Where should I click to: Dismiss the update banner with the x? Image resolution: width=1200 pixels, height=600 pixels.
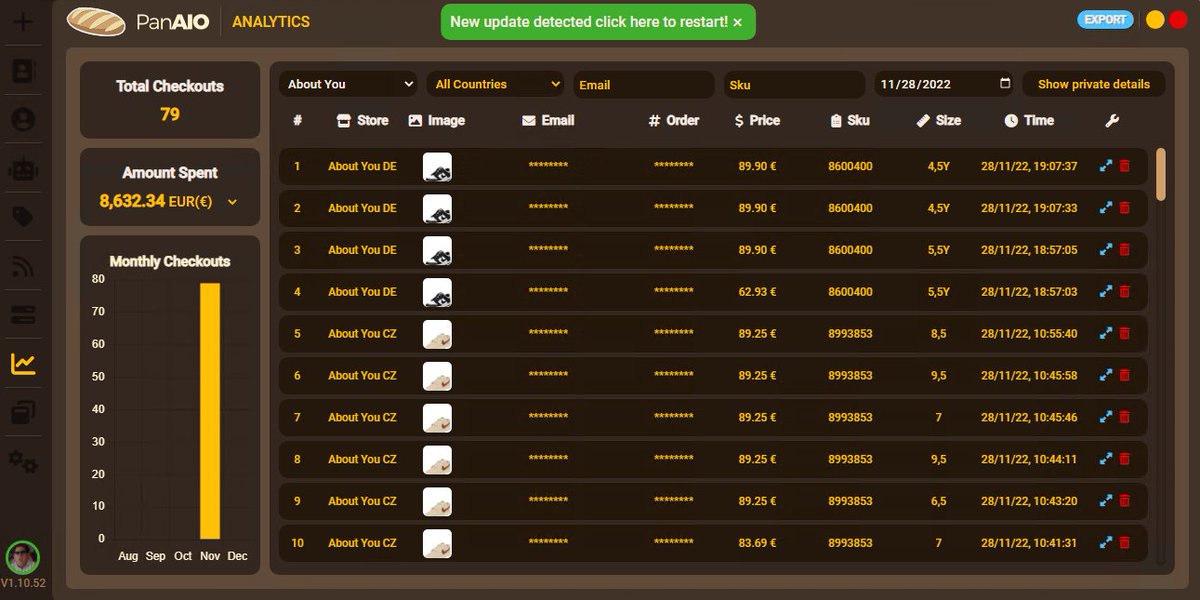point(738,22)
